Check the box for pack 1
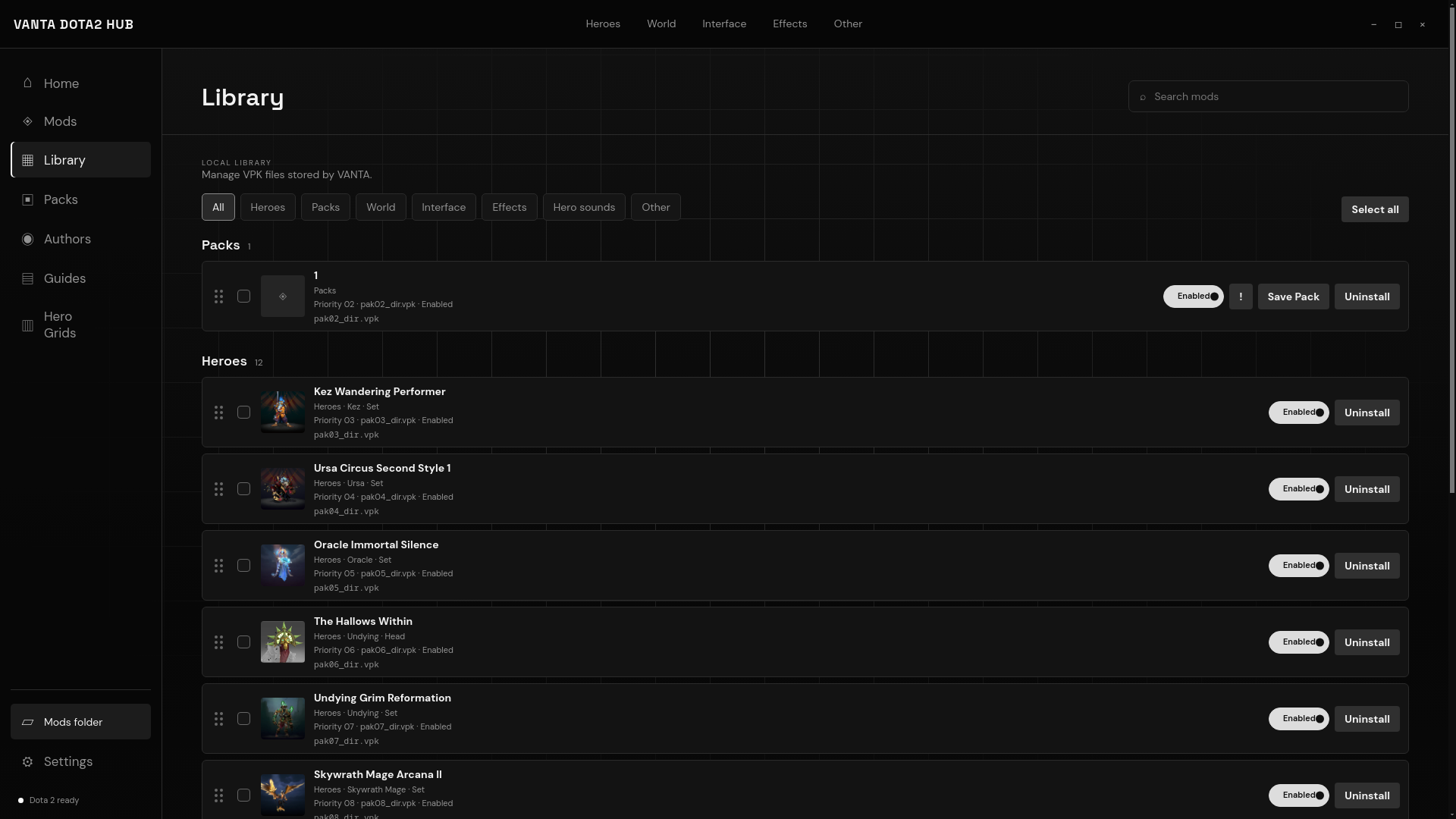Image resolution: width=1456 pixels, height=819 pixels. 243,297
